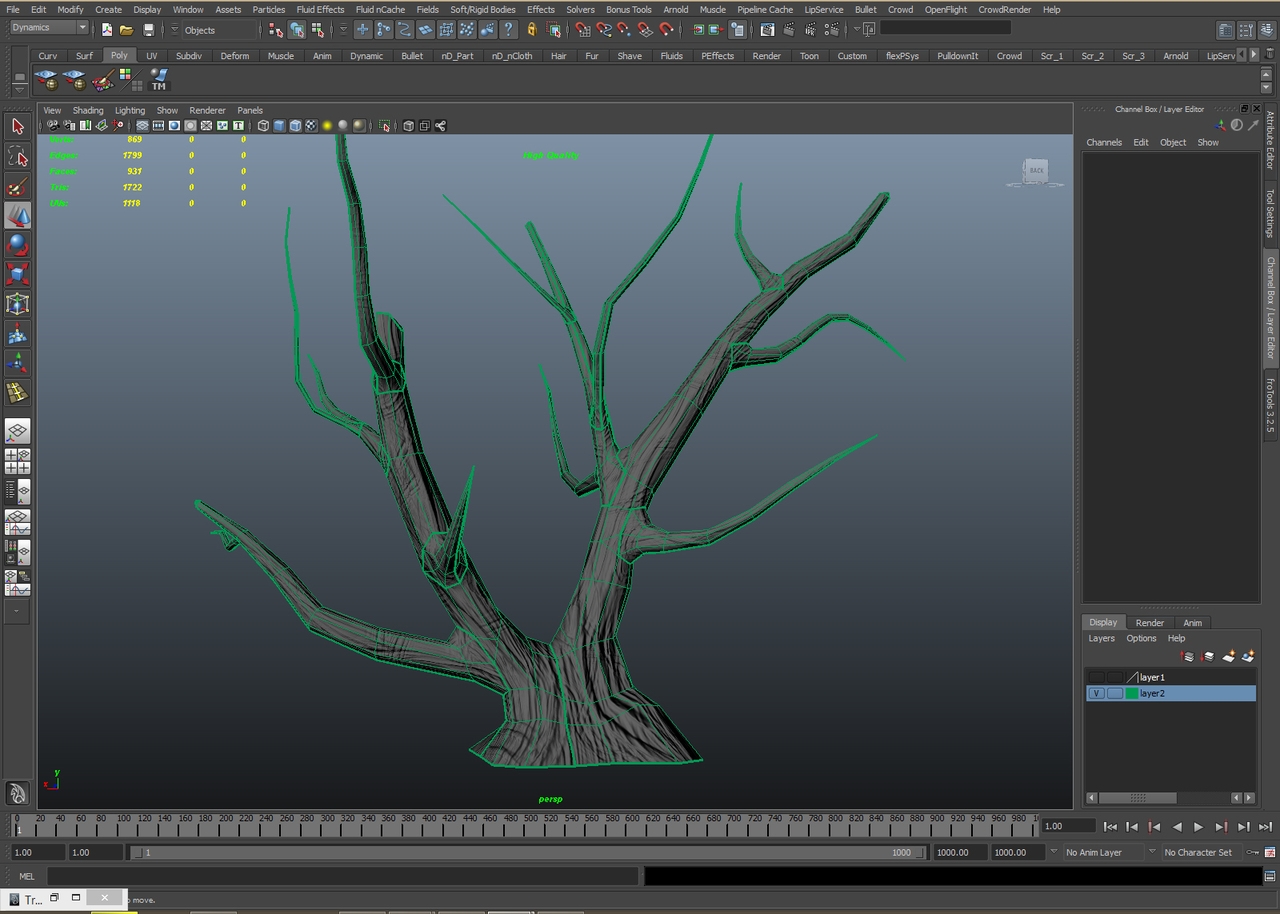Toggle viewport textured display checker icon
Viewport: 1280px width, 914px height.
pyautogui.click(x=311, y=125)
